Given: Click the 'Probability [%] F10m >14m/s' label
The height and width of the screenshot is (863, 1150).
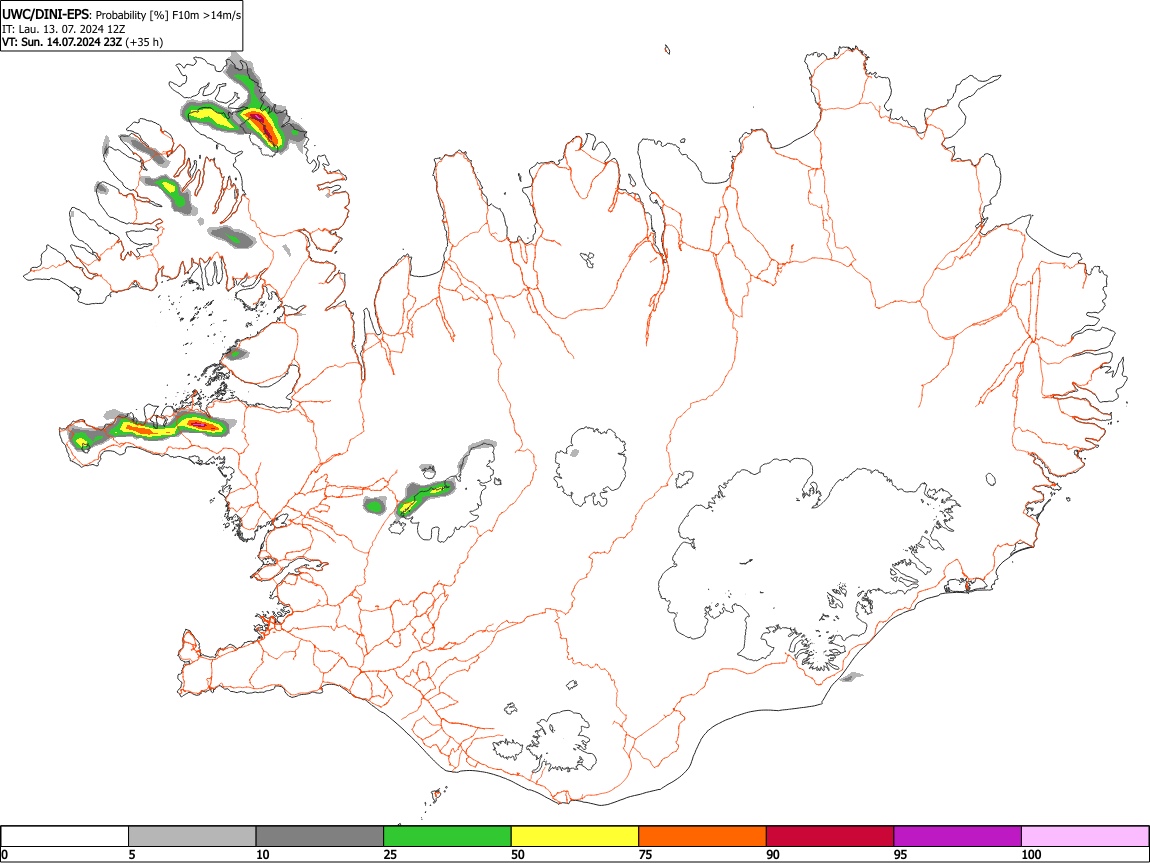Looking at the screenshot, I should pyautogui.click(x=168, y=15).
